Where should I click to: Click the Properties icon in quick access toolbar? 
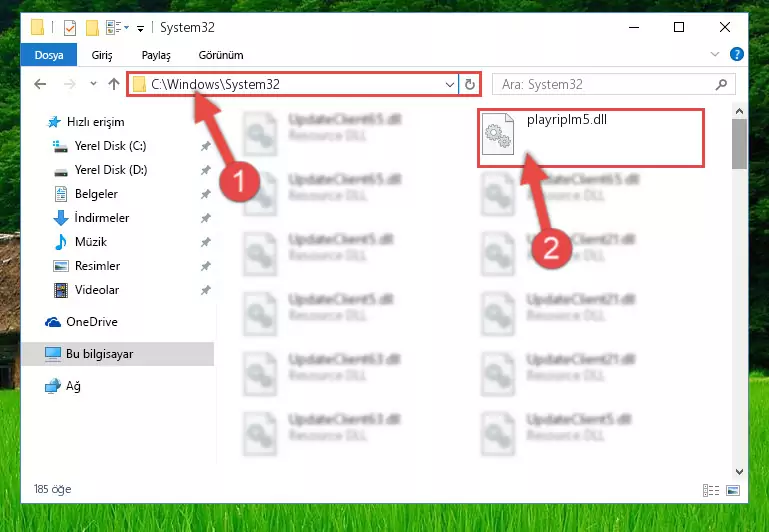point(70,27)
